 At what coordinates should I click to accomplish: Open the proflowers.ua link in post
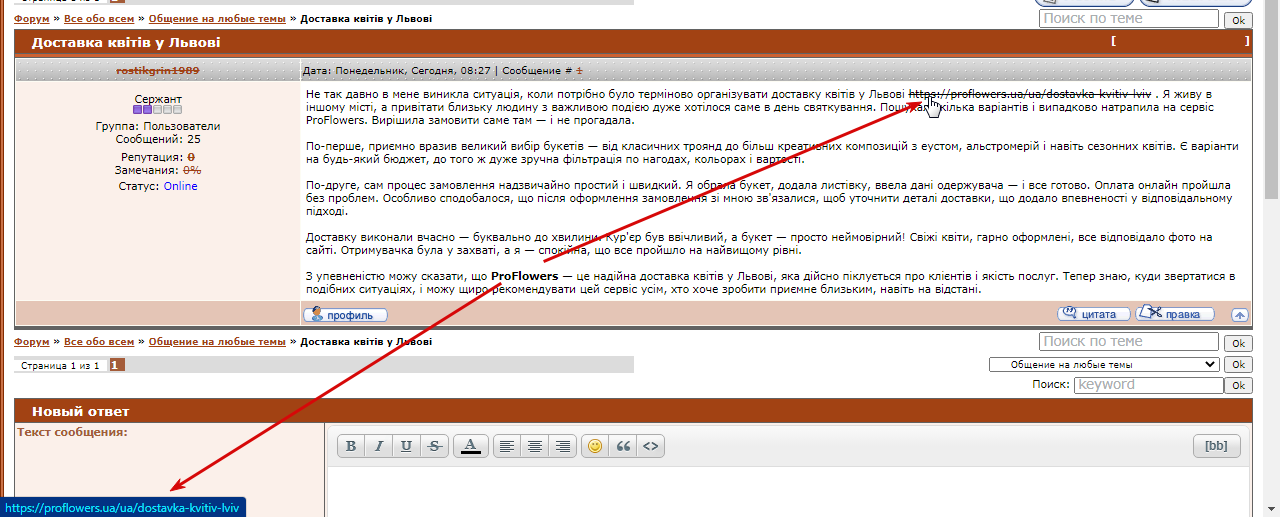[x=1030, y=93]
